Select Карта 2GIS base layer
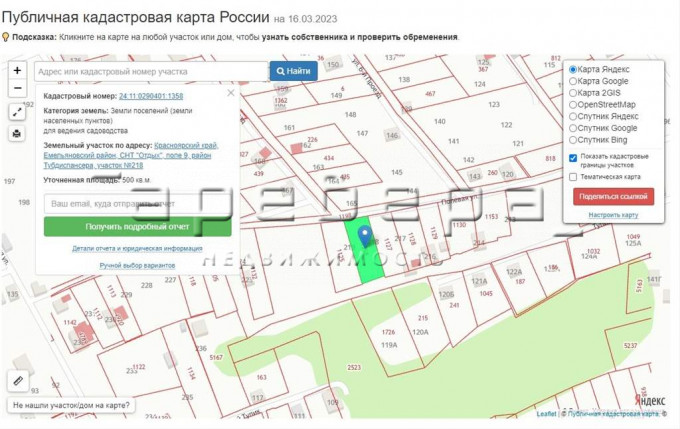This screenshot has height=429, width=680. coord(573,93)
